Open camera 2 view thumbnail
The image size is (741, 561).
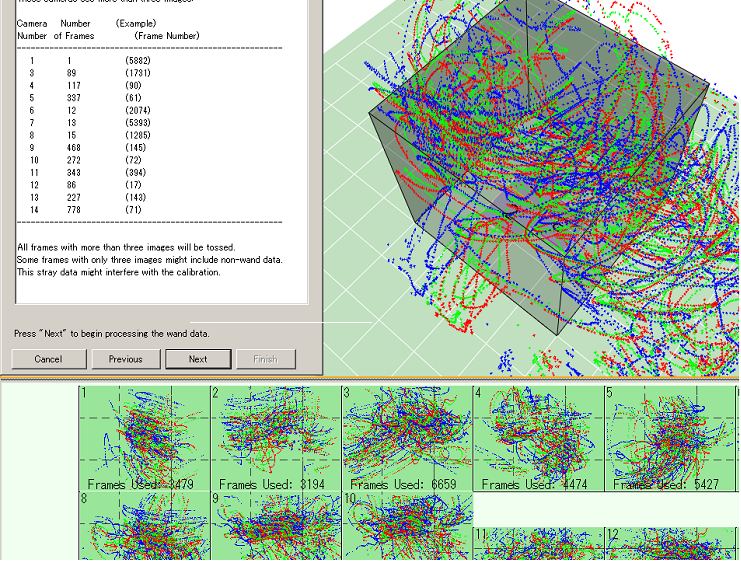(276, 438)
